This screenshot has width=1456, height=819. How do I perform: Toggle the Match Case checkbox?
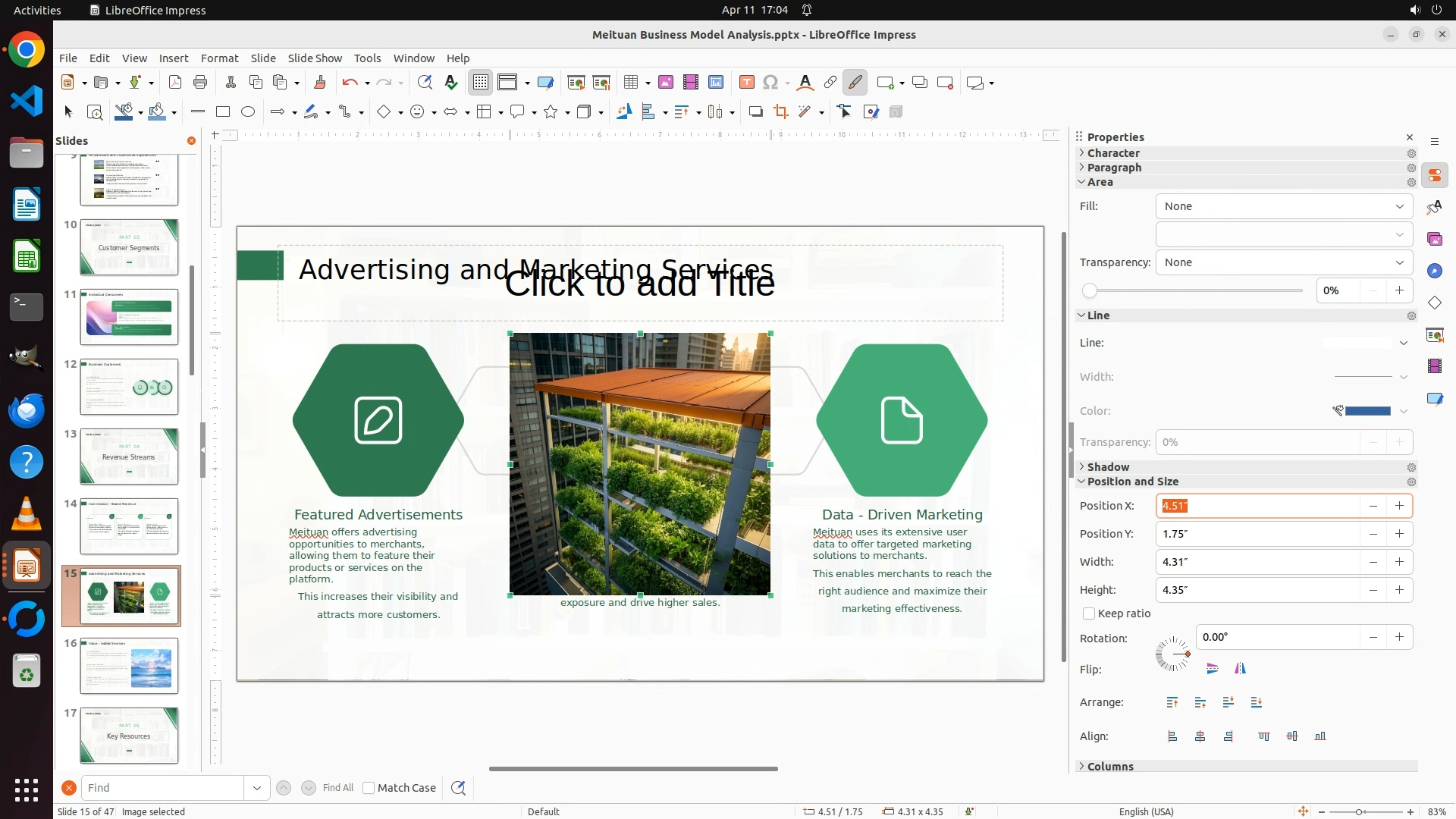(369, 788)
